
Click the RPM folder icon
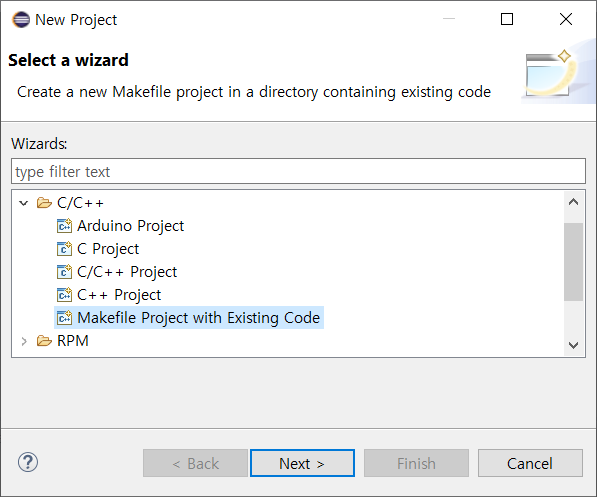click(x=44, y=341)
